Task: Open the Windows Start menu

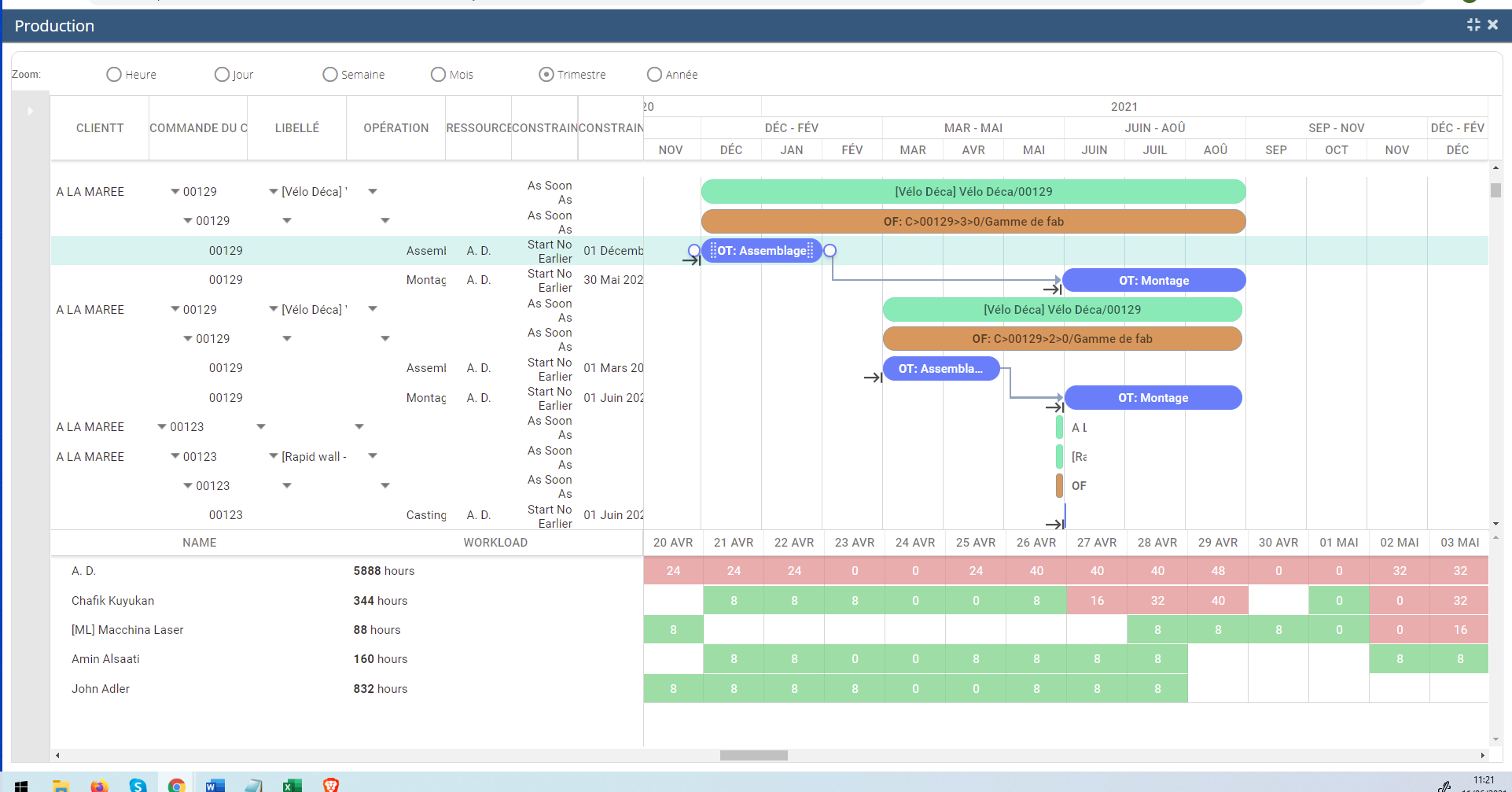Action: coord(20,784)
